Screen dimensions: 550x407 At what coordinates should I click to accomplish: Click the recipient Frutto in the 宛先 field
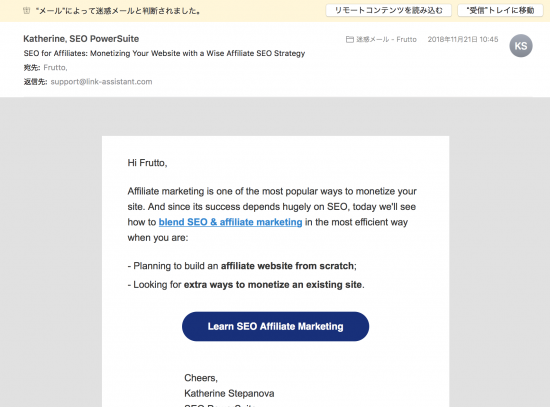(x=55, y=67)
